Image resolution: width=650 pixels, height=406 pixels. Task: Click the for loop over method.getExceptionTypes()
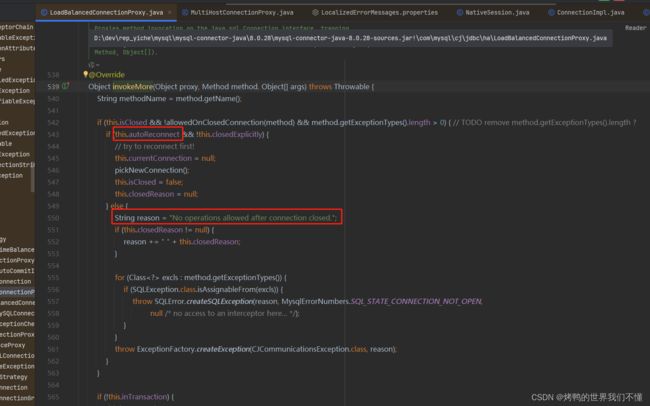point(201,277)
